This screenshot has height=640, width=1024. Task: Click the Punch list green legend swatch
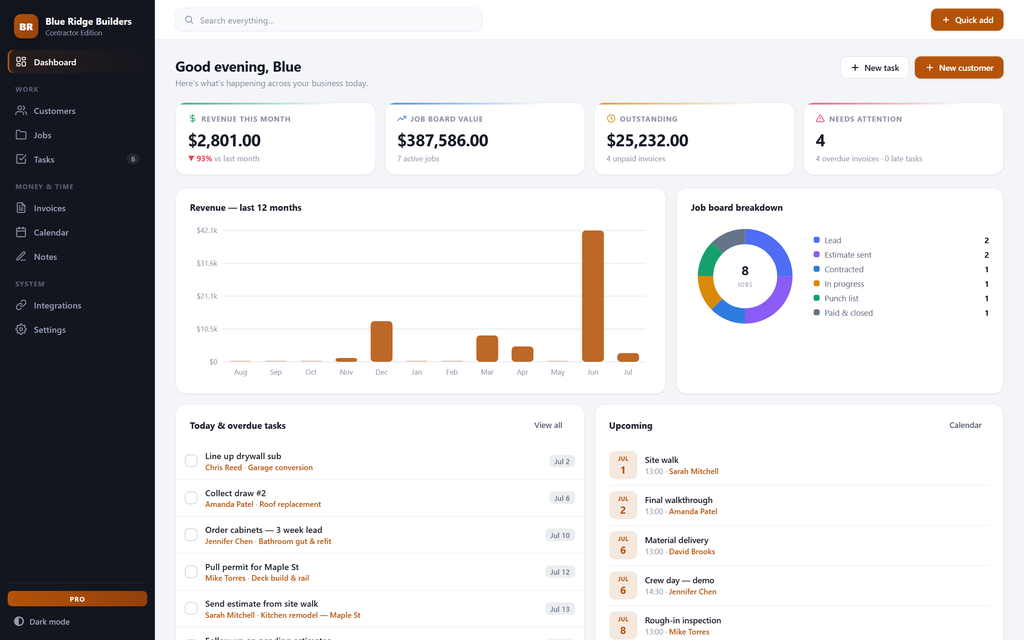point(816,298)
